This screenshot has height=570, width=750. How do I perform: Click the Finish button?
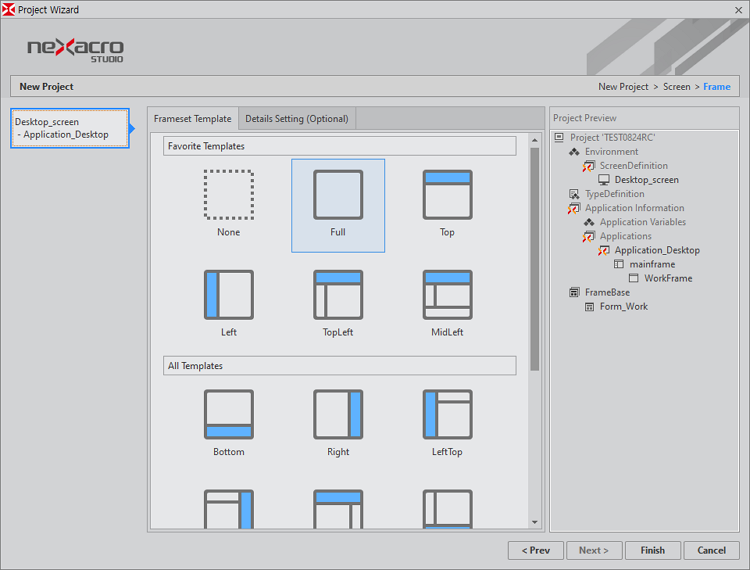point(652,550)
